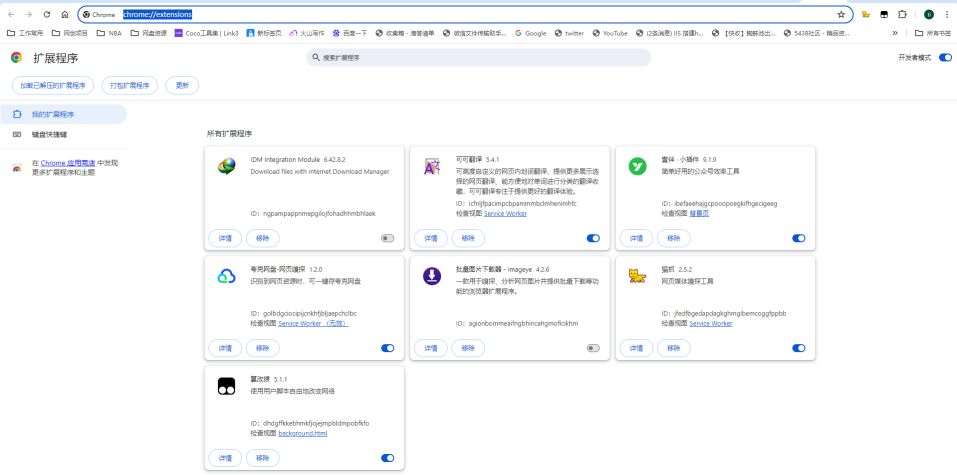Image resolution: width=957 pixels, height=475 pixels.
Task: Open the 网盘资源 bookmark folder
Action: (x=148, y=33)
